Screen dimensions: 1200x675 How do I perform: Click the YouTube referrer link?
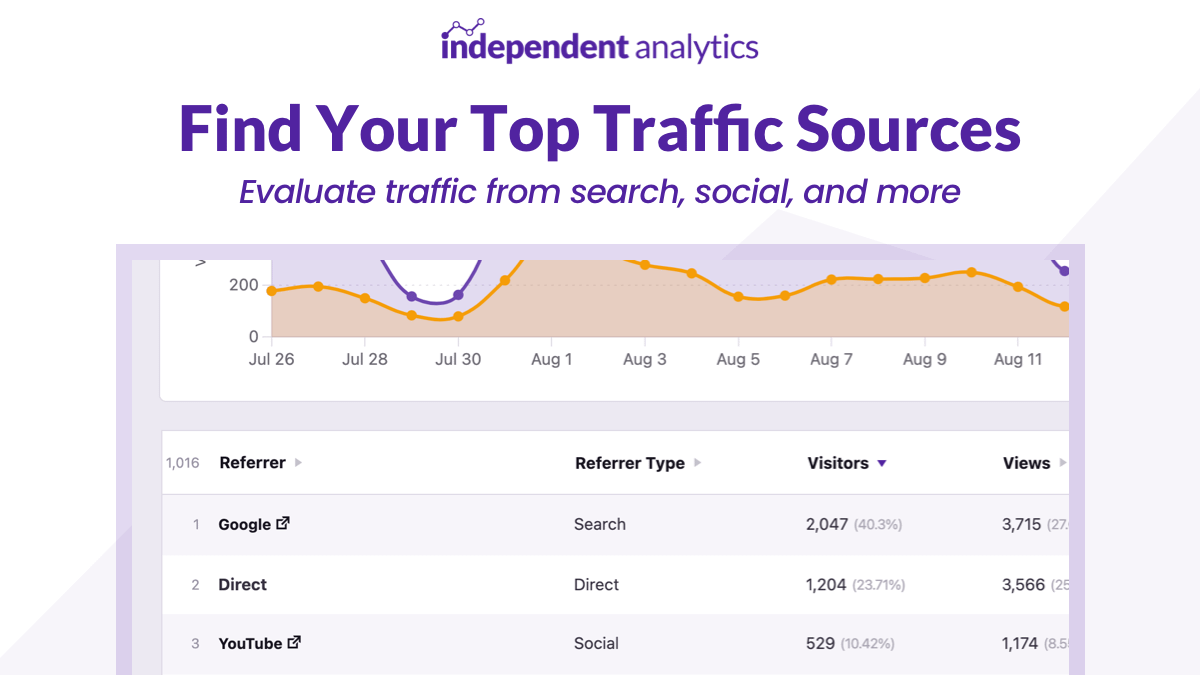pyautogui.click(x=248, y=643)
